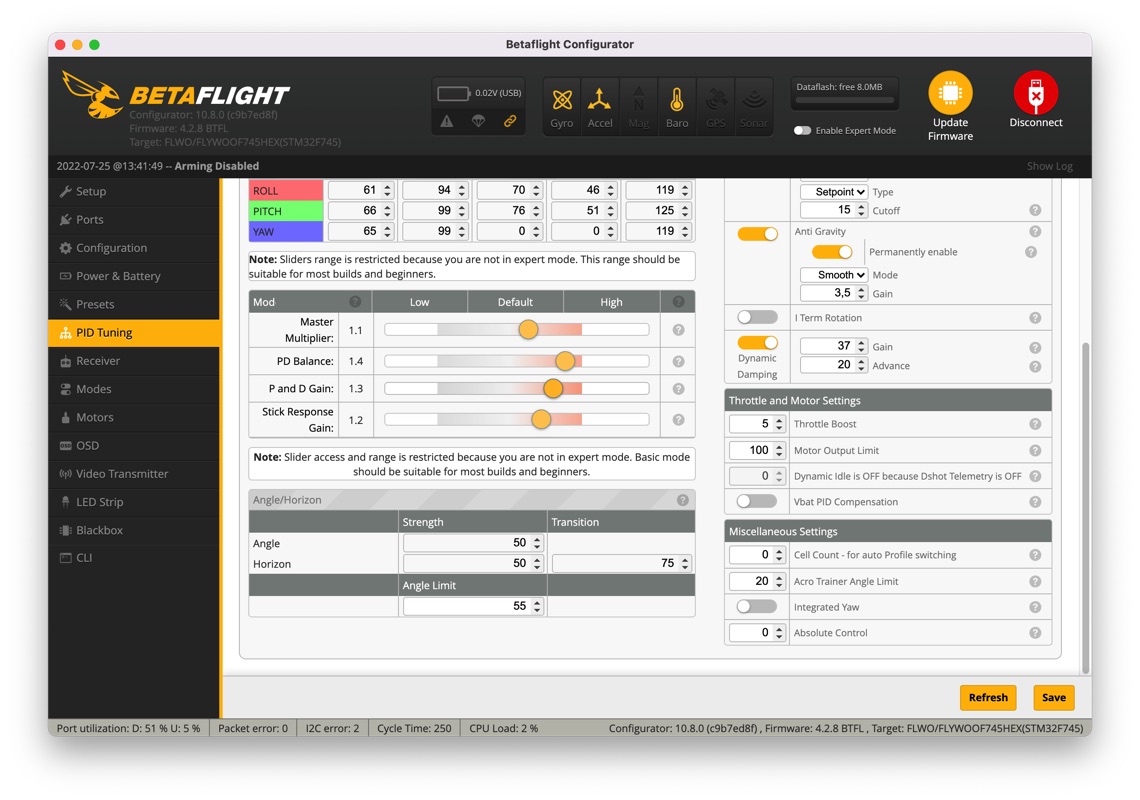Open the OSD tab
1140x800 pixels.
tap(134, 445)
